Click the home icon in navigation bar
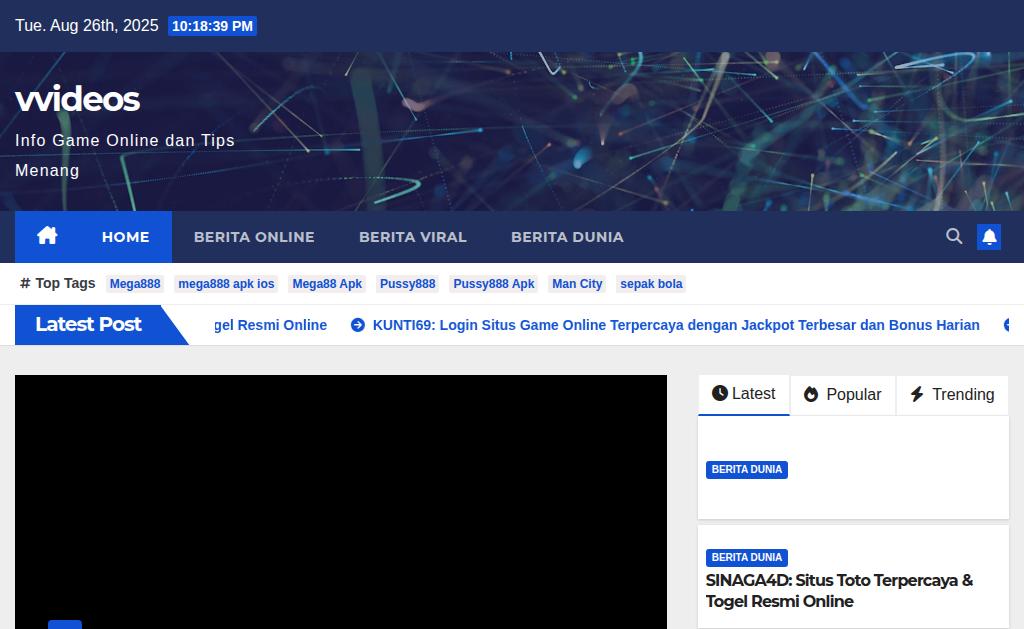Viewport: 1024px width, 629px height. [x=47, y=235]
